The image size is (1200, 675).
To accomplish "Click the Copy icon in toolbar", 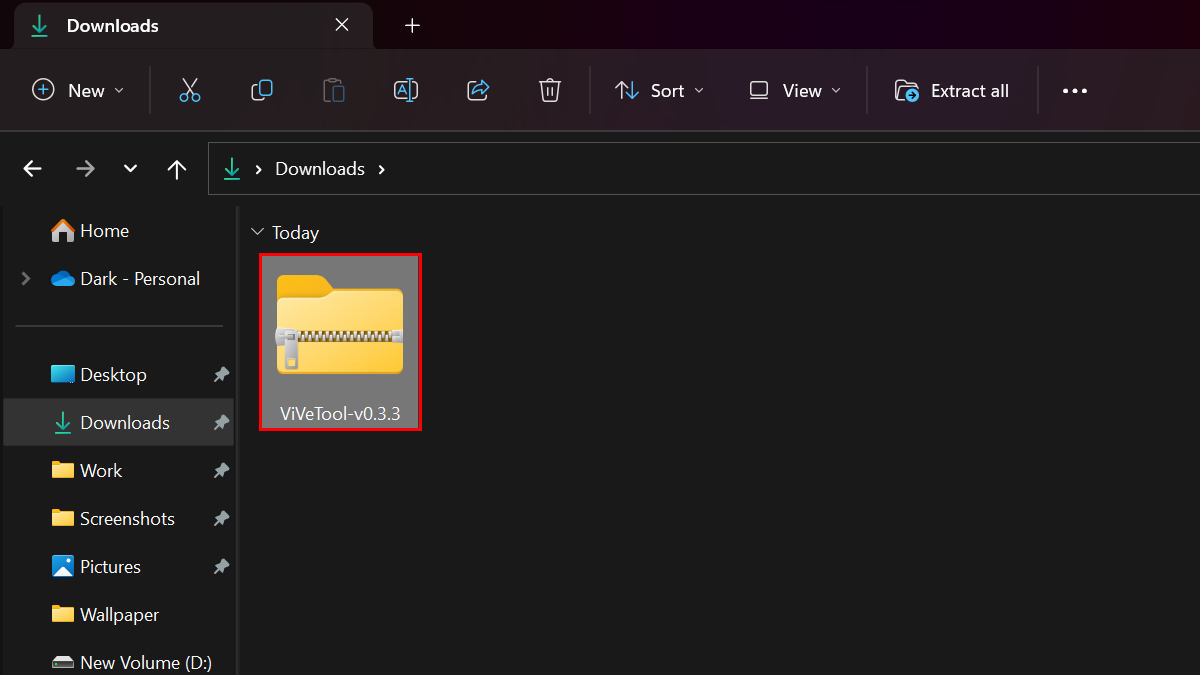I will pos(262,91).
